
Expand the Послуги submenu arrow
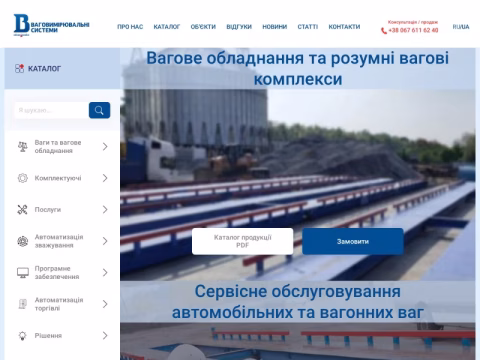click(x=105, y=209)
